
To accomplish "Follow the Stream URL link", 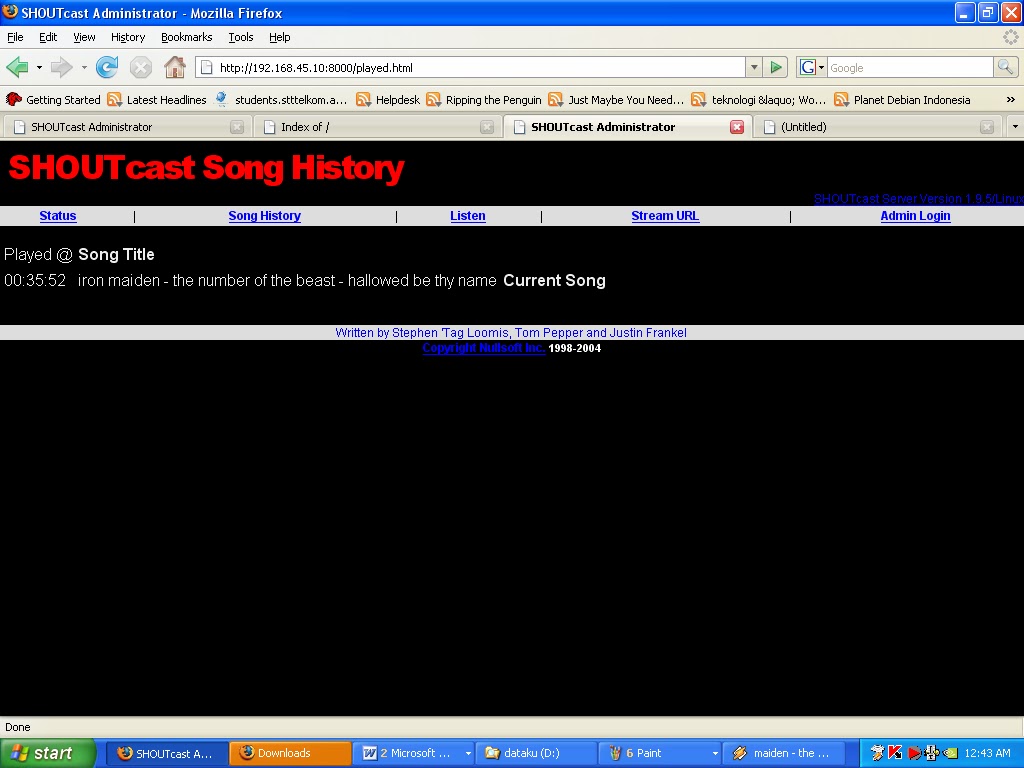I will [x=665, y=216].
